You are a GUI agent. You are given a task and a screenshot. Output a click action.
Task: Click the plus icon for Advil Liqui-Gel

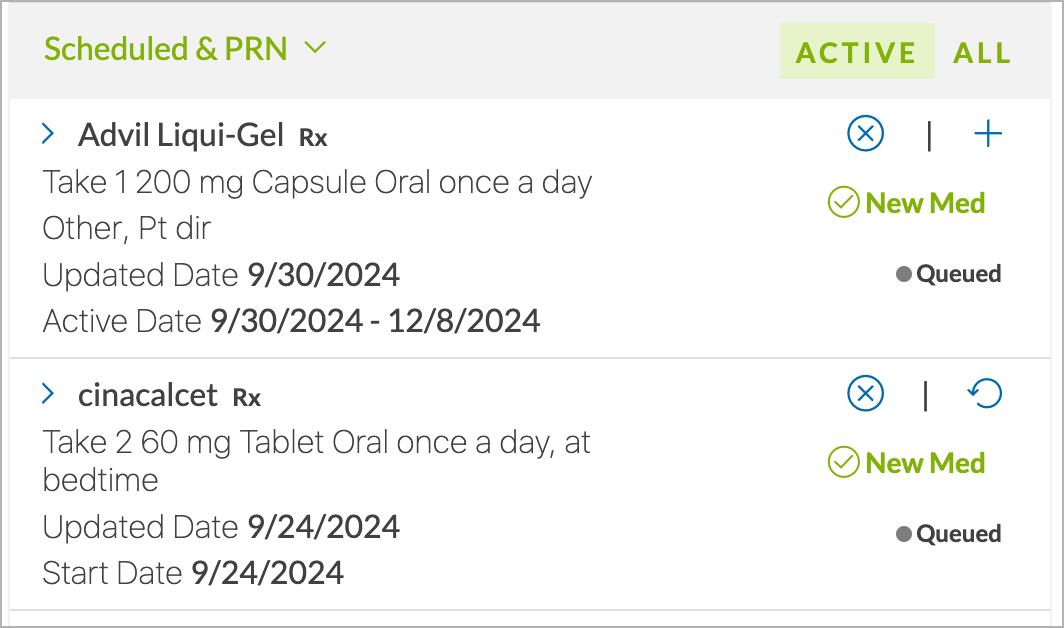(988, 133)
